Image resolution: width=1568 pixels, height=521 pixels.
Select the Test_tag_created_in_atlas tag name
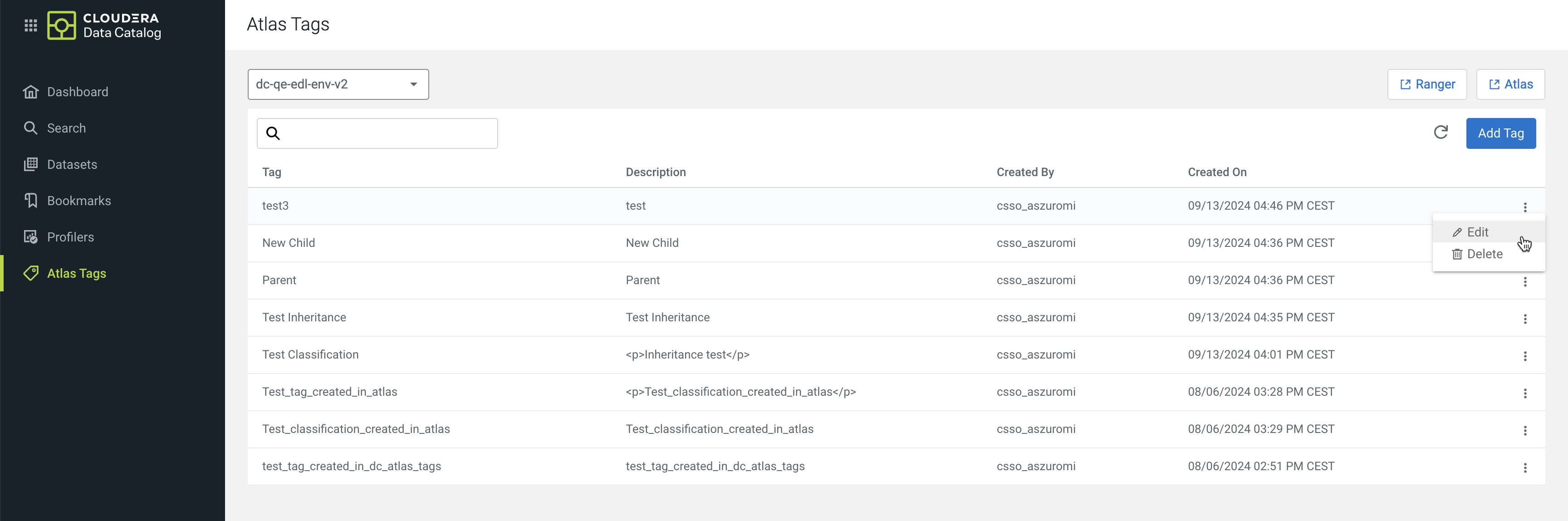(329, 392)
